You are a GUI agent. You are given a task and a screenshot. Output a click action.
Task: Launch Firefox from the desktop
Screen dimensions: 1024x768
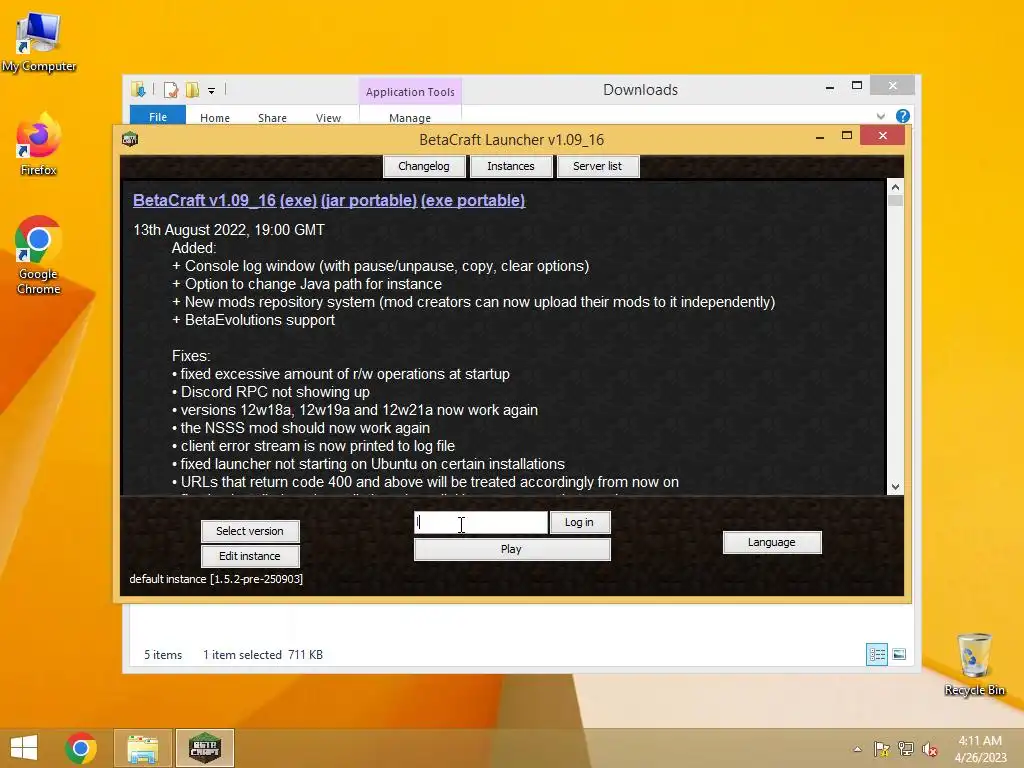(x=39, y=145)
